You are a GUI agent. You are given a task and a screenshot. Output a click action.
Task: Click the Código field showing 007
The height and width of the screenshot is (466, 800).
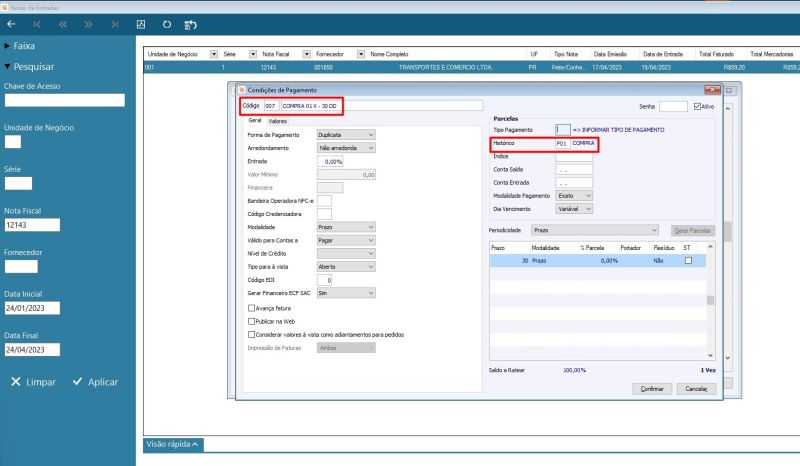271,106
